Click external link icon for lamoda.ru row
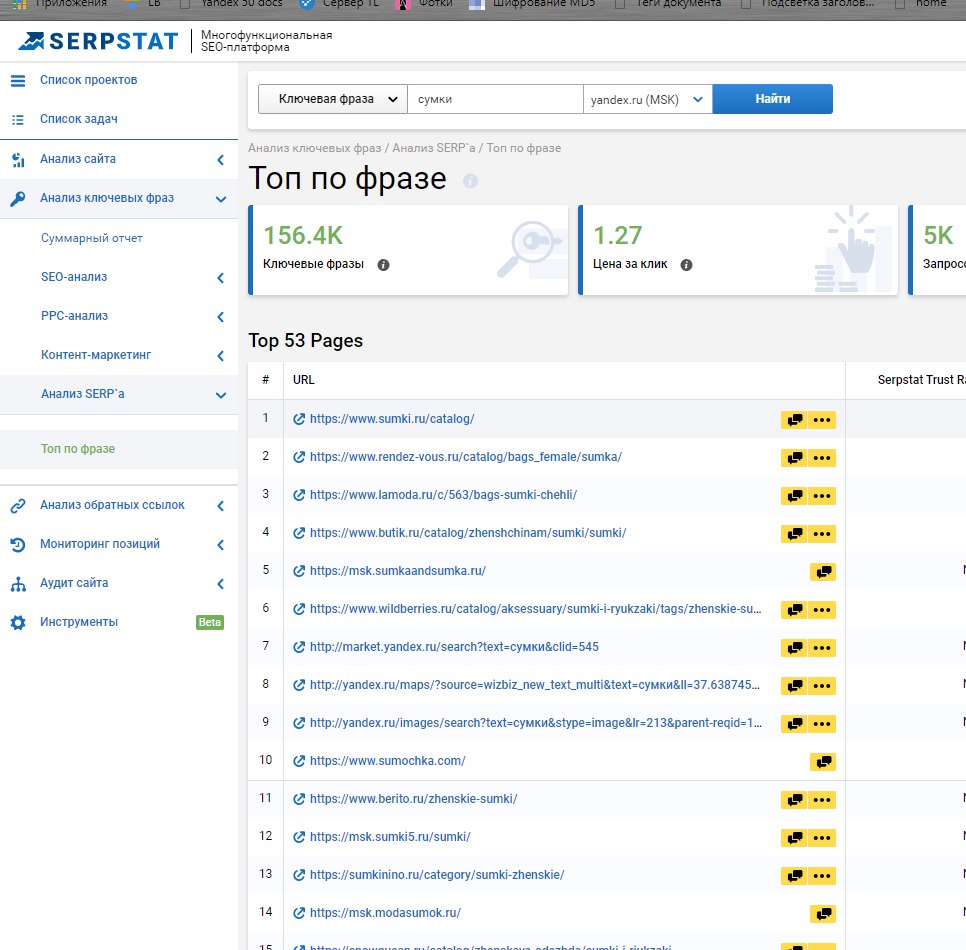Image resolution: width=966 pixels, height=950 pixels. pyautogui.click(x=299, y=495)
